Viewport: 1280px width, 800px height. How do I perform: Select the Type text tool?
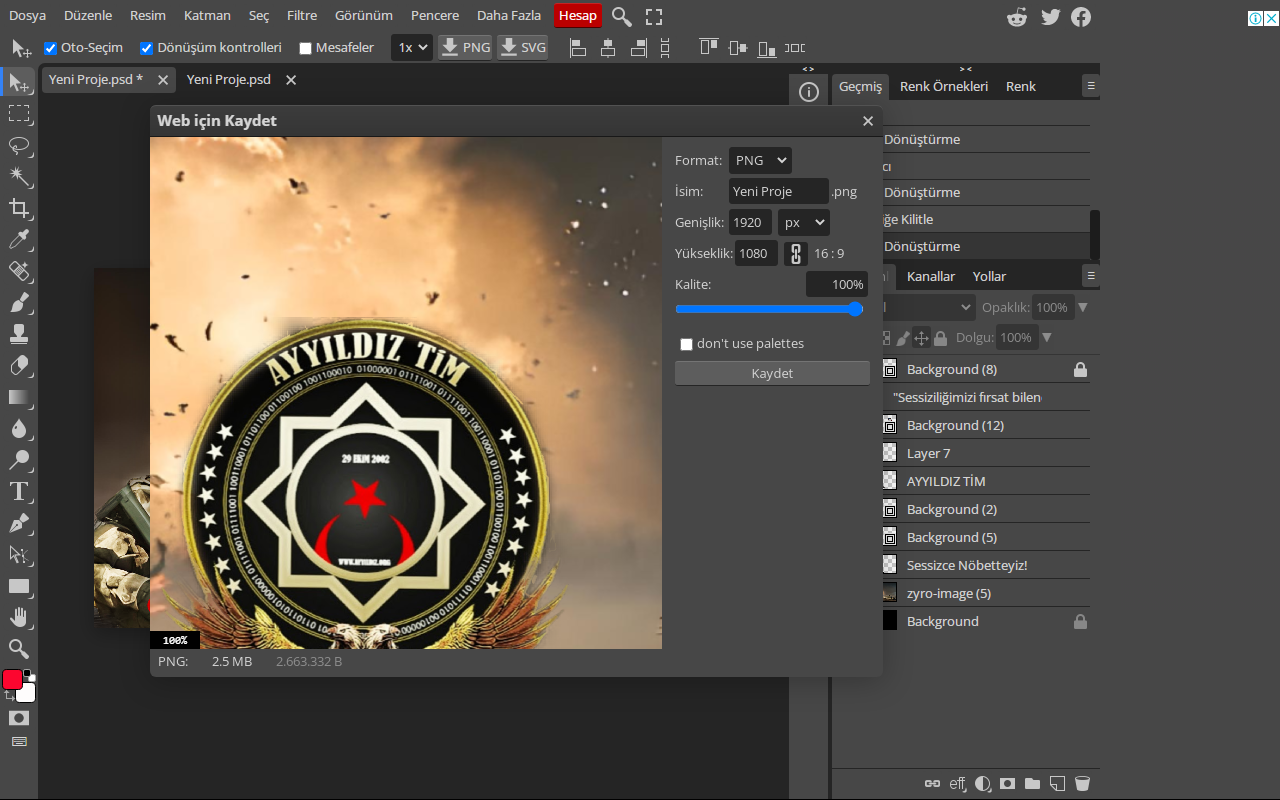coord(19,491)
